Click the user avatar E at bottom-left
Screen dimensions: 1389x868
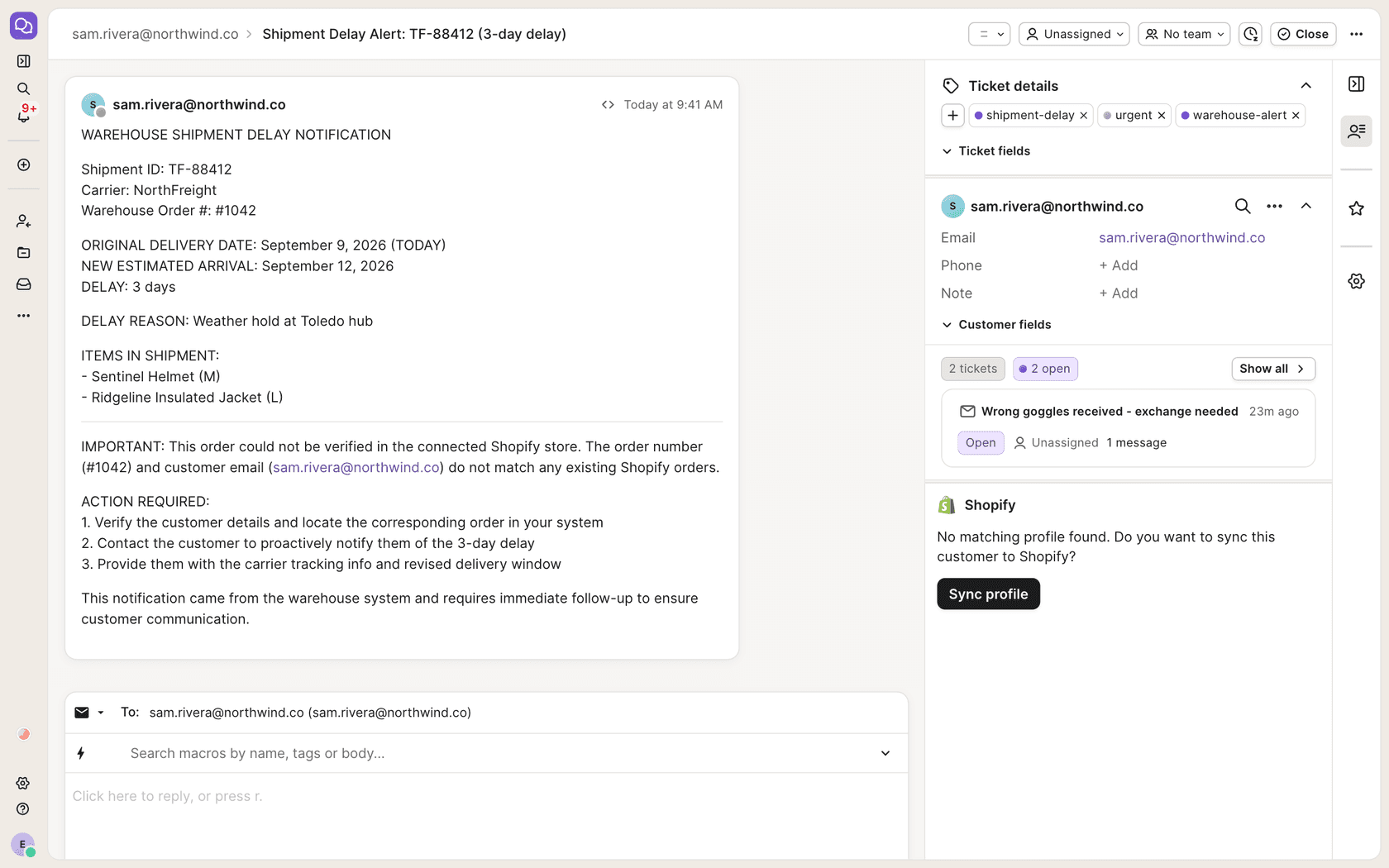(x=23, y=845)
